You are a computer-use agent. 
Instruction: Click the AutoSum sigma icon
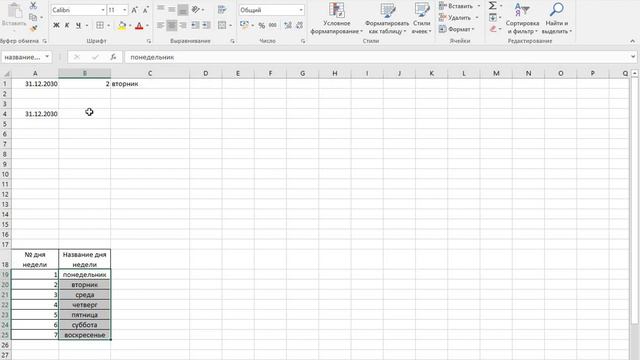click(493, 6)
